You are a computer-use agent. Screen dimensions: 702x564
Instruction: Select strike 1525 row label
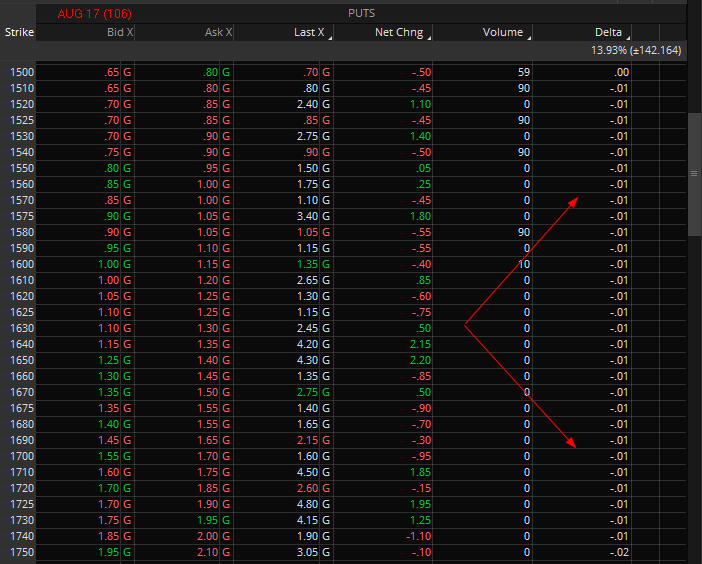(22, 120)
